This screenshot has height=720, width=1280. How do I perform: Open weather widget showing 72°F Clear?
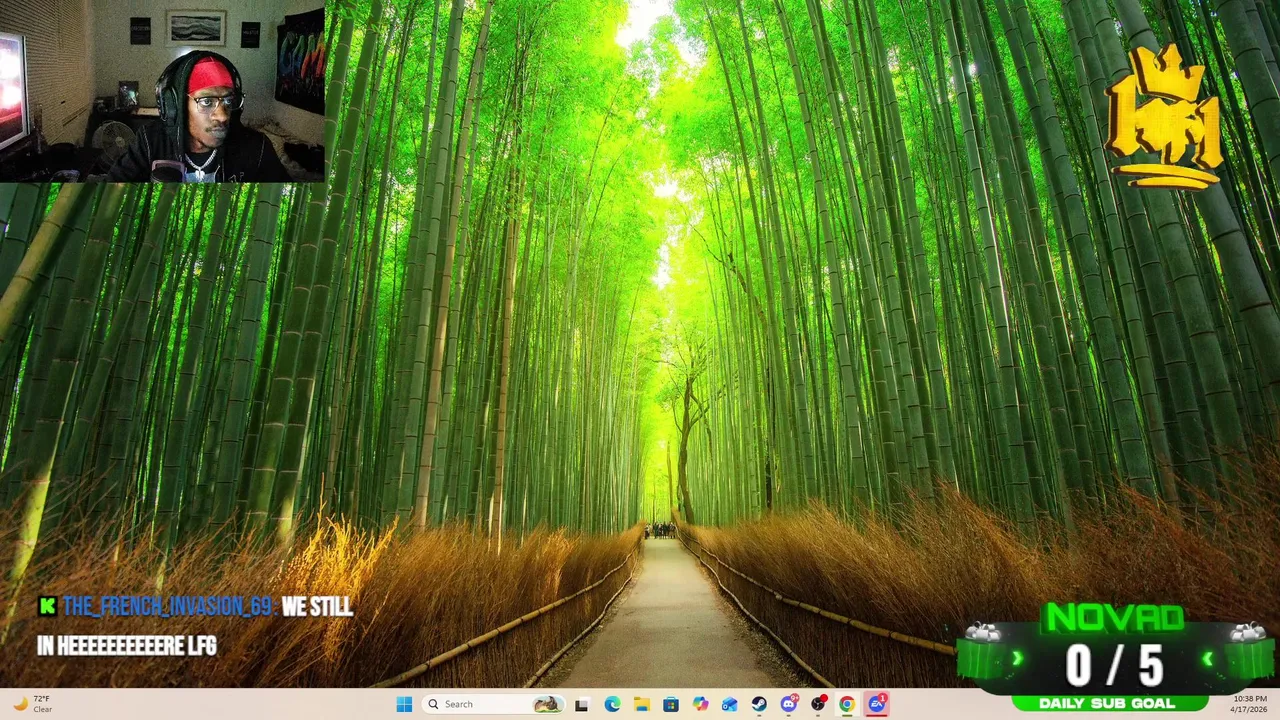pos(32,704)
